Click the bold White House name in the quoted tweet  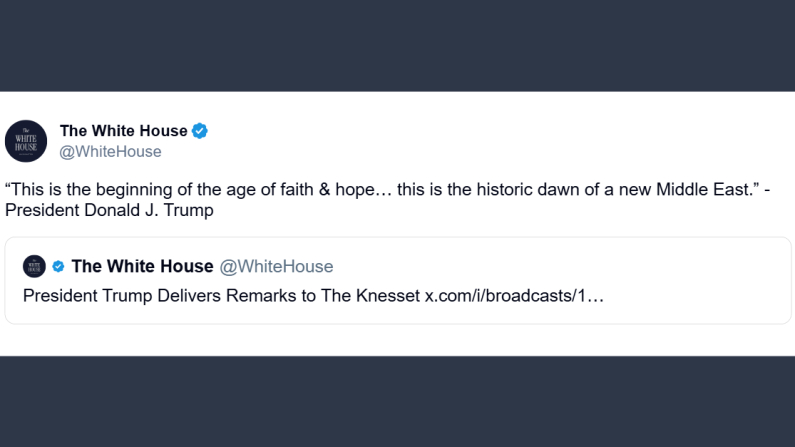click(142, 266)
